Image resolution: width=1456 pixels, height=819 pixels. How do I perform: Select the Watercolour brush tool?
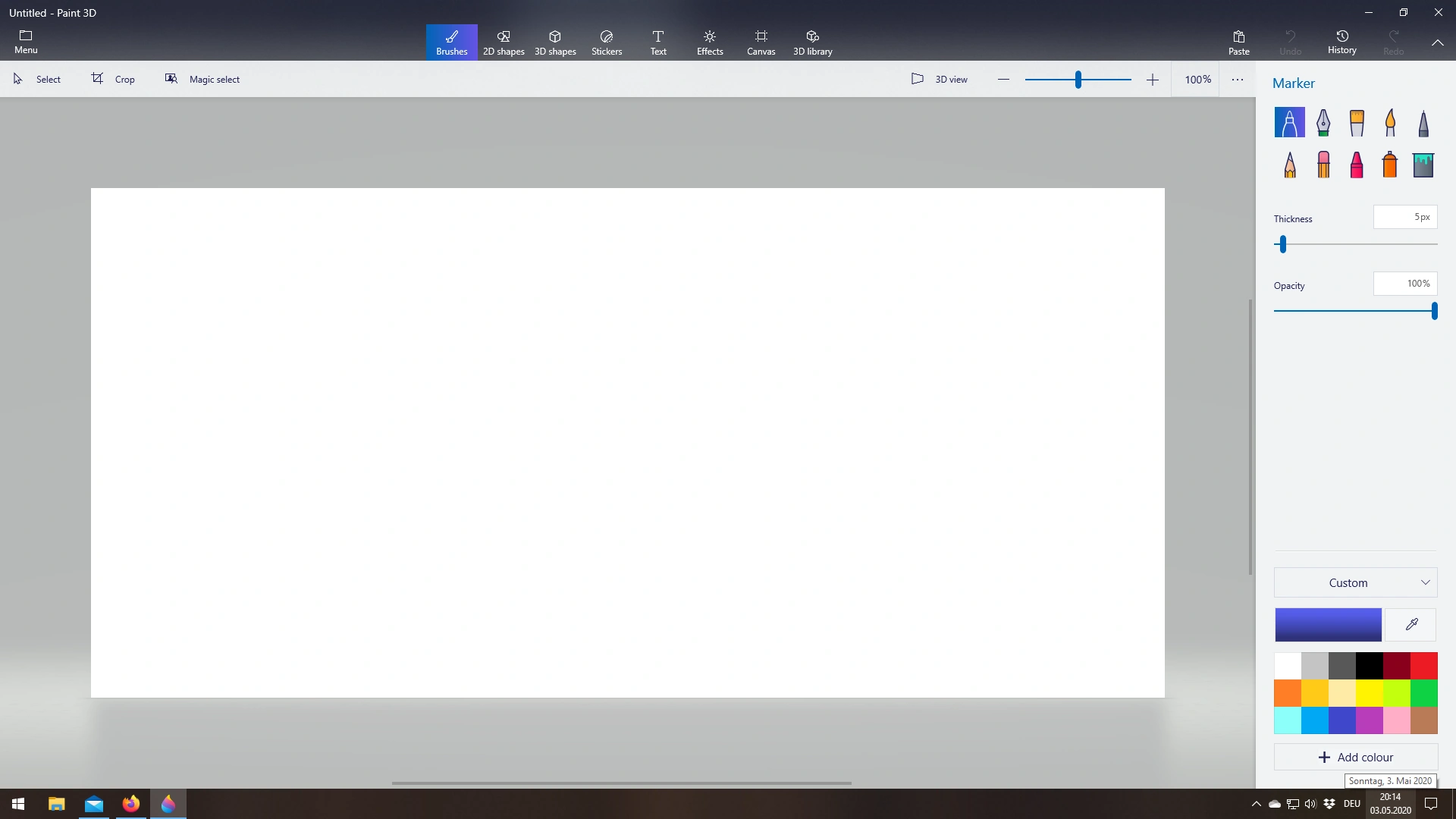point(1390,122)
